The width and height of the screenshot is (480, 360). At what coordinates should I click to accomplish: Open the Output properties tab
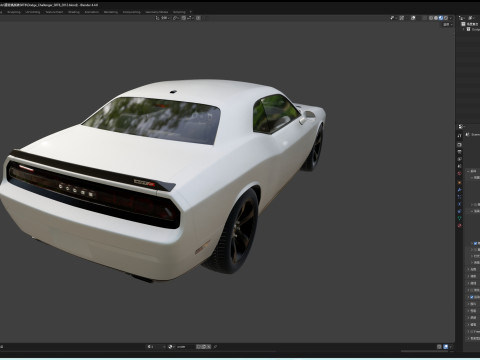(460, 152)
